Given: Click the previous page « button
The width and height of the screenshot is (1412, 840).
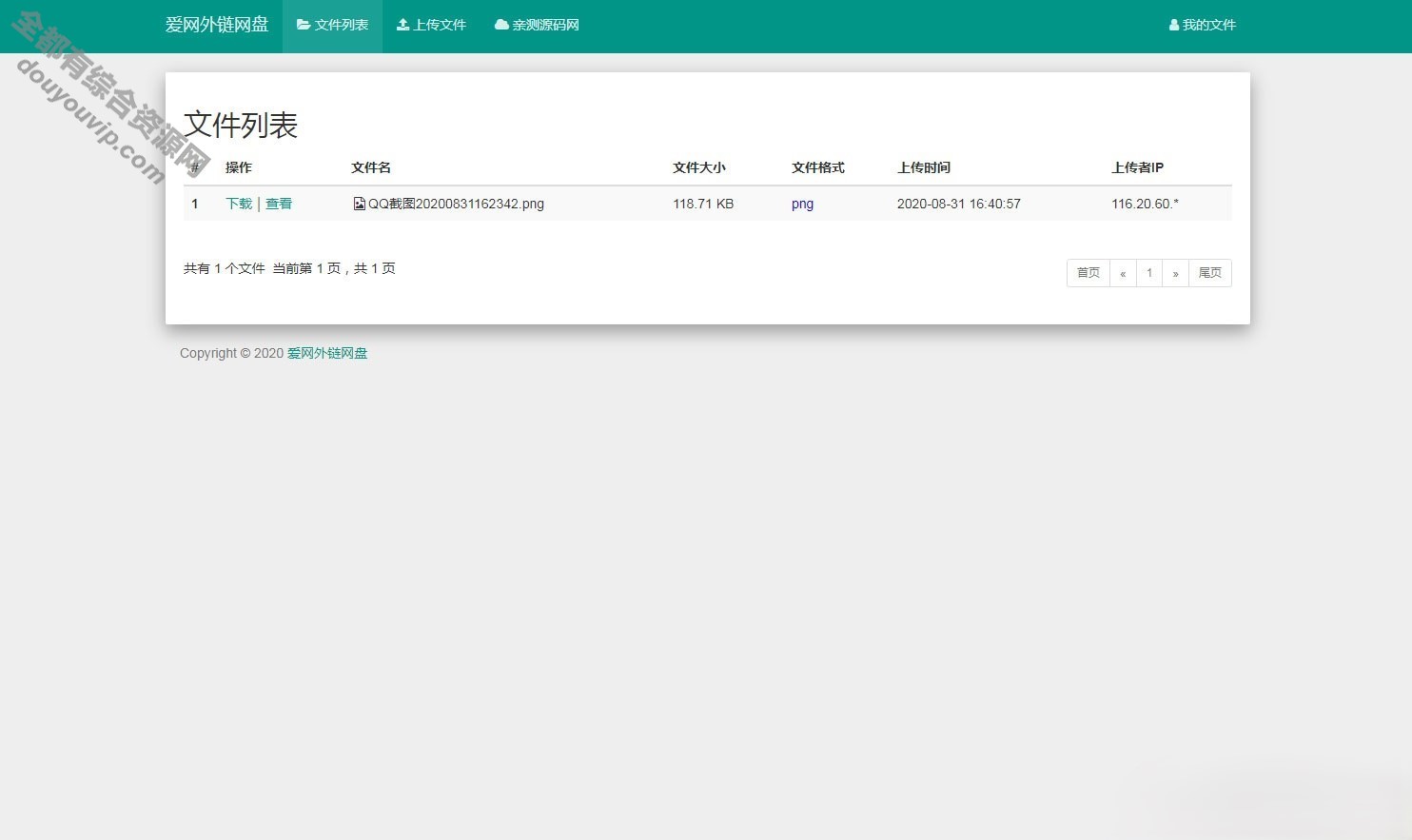Looking at the screenshot, I should (1123, 273).
